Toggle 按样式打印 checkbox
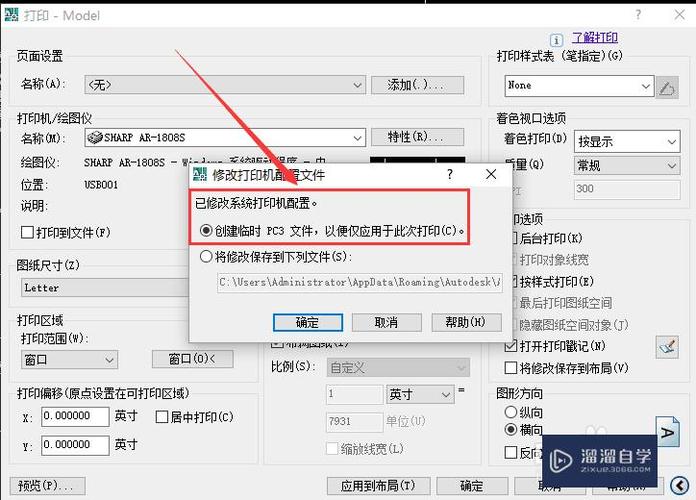This screenshot has height=500, width=696. click(x=513, y=281)
